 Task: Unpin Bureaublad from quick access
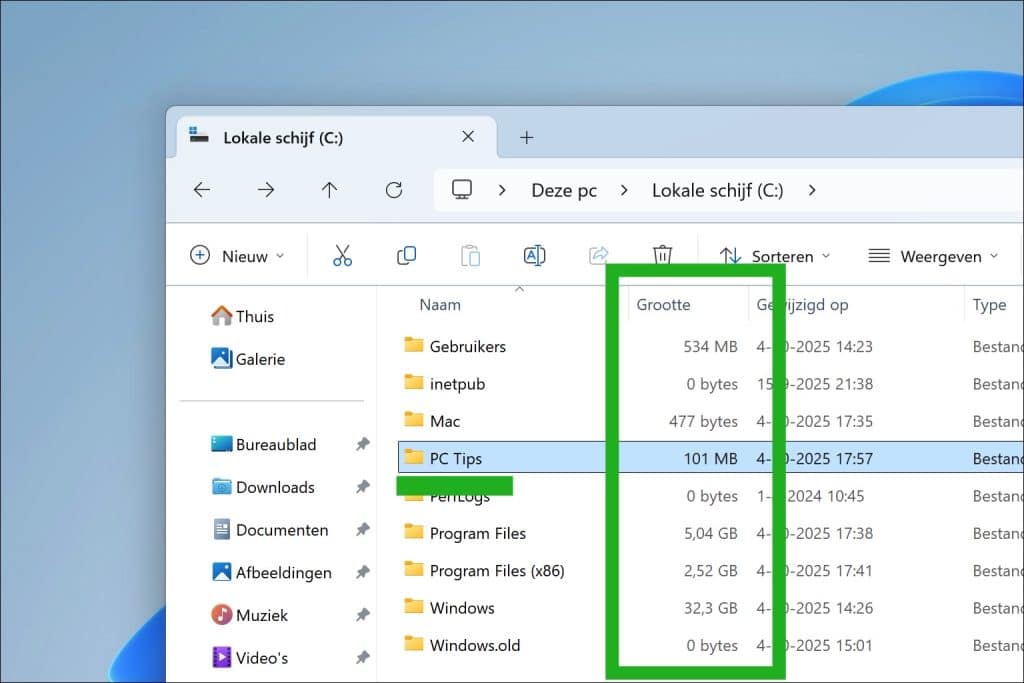362,445
